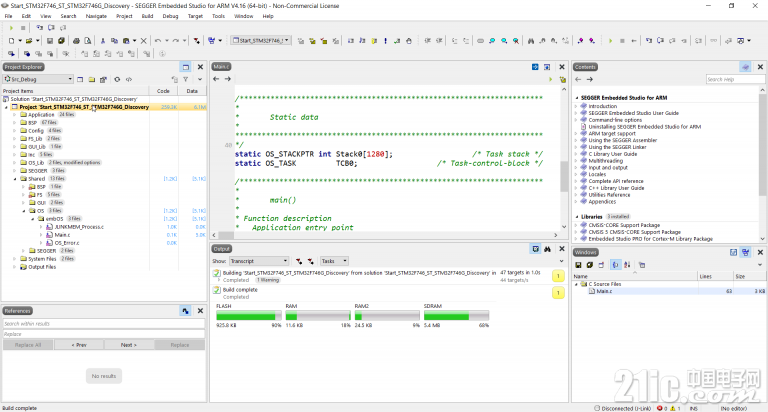Click the Save All icon in the toolbar

click(x=61, y=41)
